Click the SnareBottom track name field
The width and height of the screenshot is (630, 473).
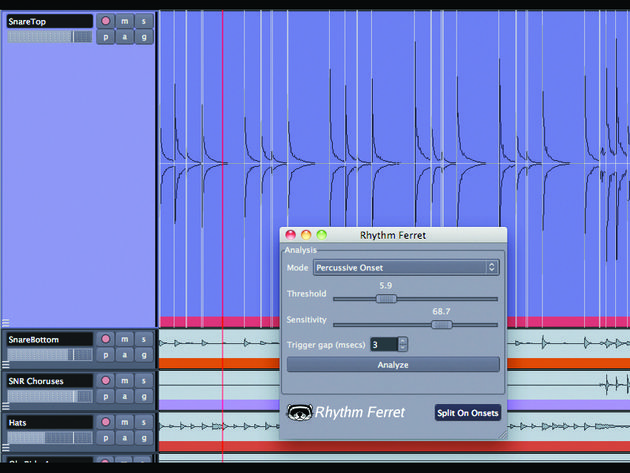(49, 340)
